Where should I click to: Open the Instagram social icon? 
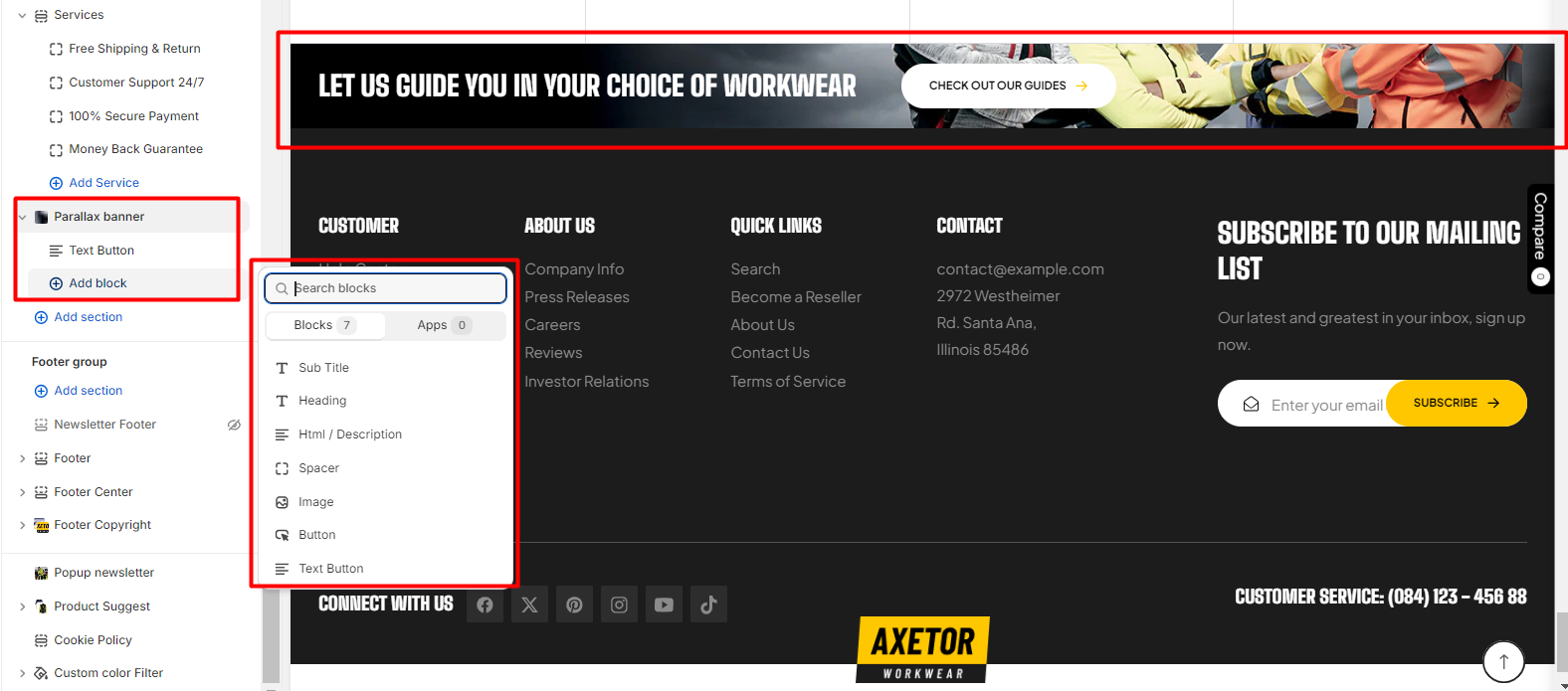[x=619, y=605]
